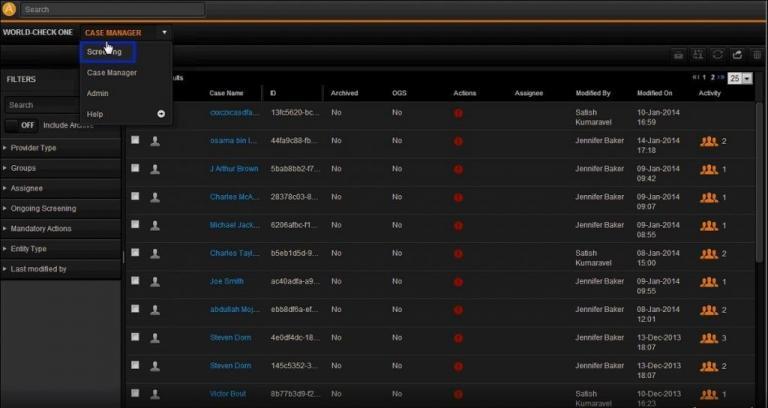Screen dimensions: 768x408
Task: Click the refresh icon in toolbar
Action: [x=717, y=55]
